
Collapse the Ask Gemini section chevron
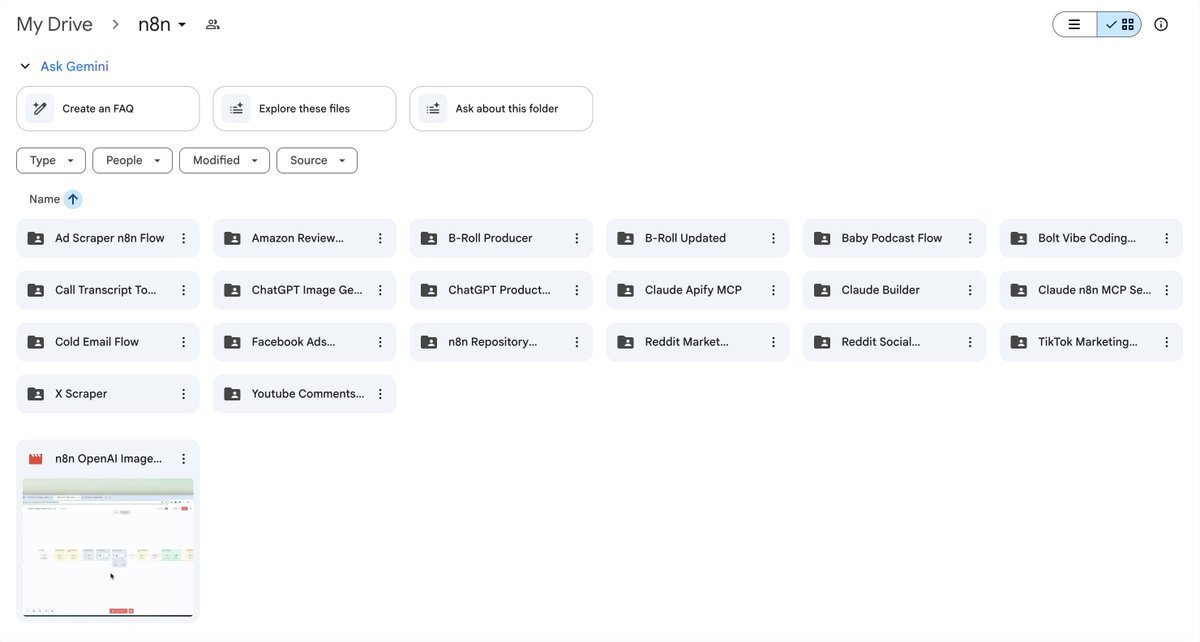point(25,67)
